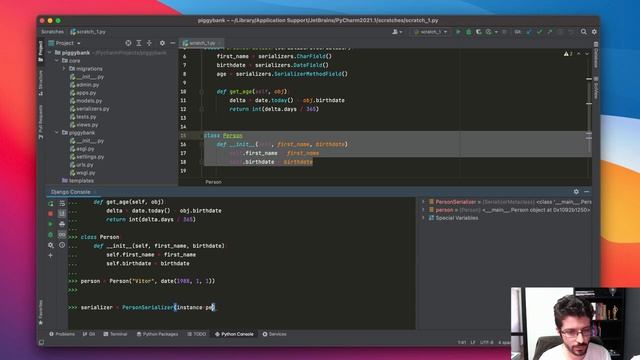Click Scratches breadcrumb in navigation bar

pos(52,31)
